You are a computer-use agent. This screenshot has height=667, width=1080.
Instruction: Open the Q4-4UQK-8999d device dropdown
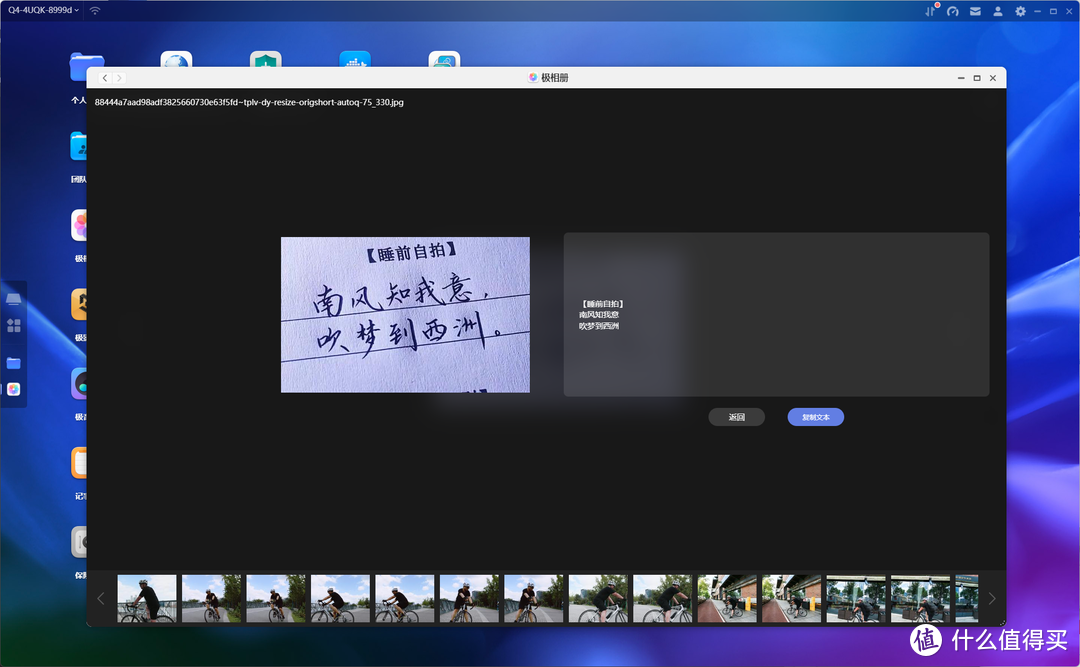click(44, 10)
